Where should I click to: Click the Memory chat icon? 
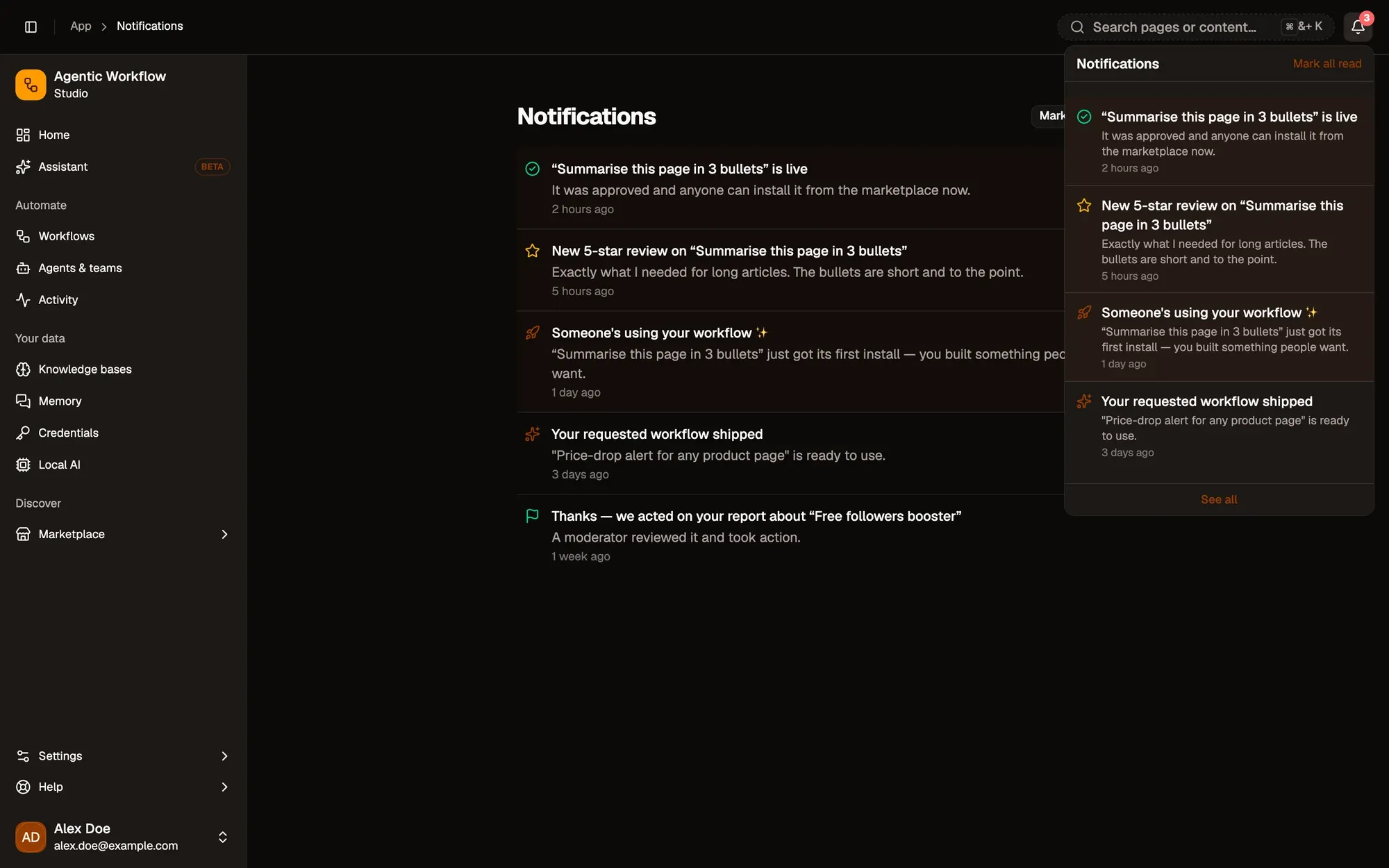coord(23,401)
